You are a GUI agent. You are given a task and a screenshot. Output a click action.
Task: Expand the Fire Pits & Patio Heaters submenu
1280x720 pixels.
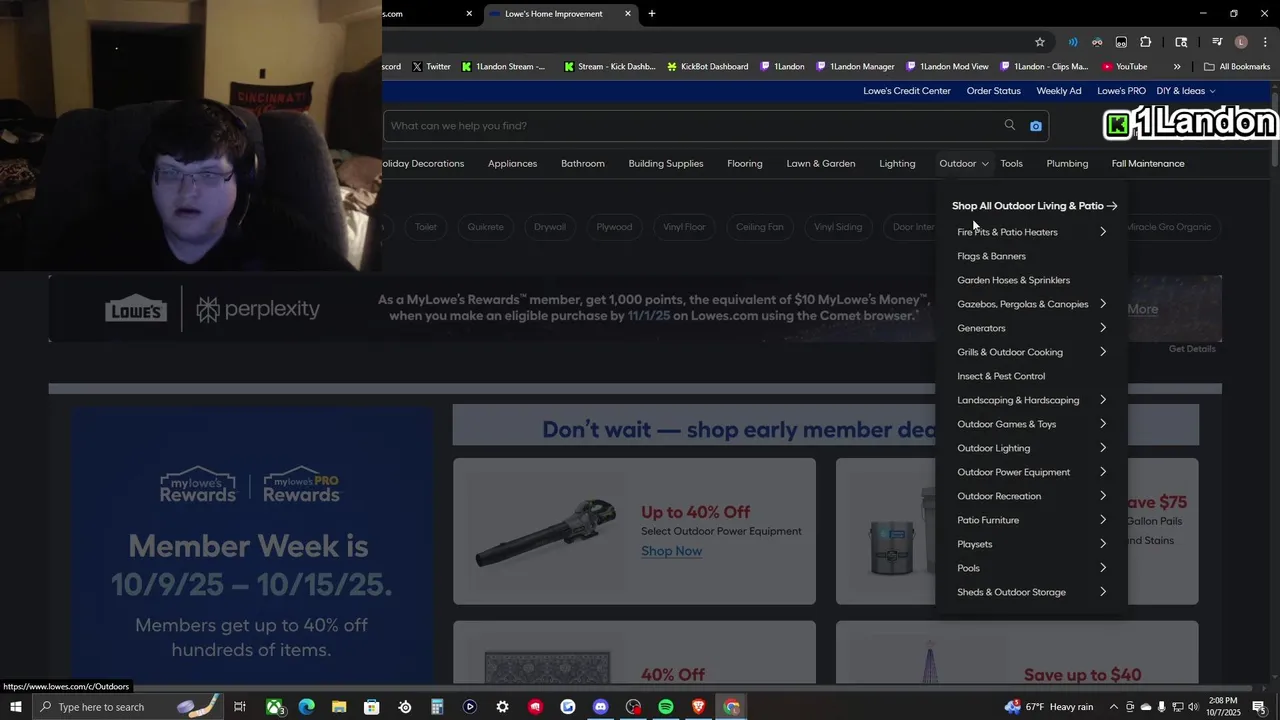pyautogui.click(x=1103, y=232)
